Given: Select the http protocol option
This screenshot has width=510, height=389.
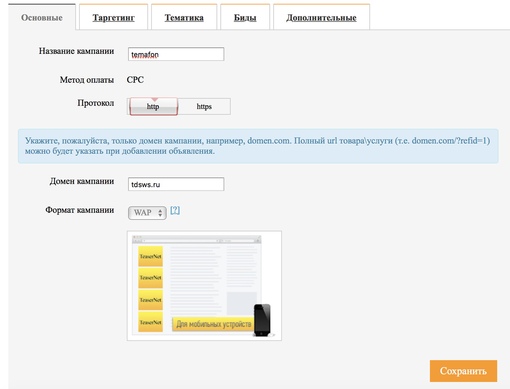Looking at the screenshot, I should [153, 107].
